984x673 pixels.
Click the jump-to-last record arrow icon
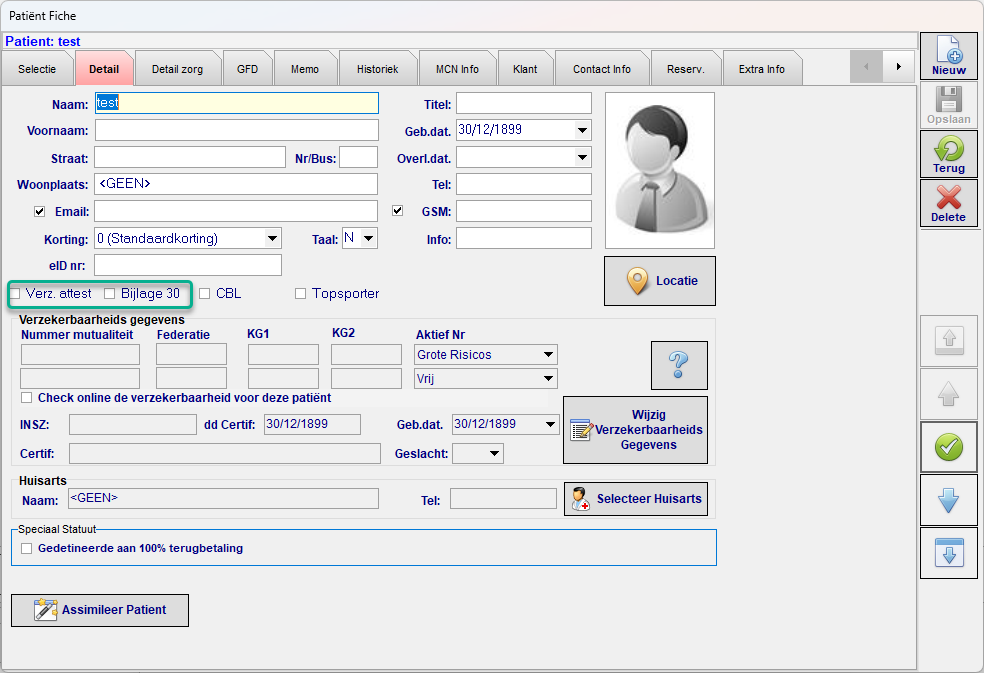click(x=948, y=553)
